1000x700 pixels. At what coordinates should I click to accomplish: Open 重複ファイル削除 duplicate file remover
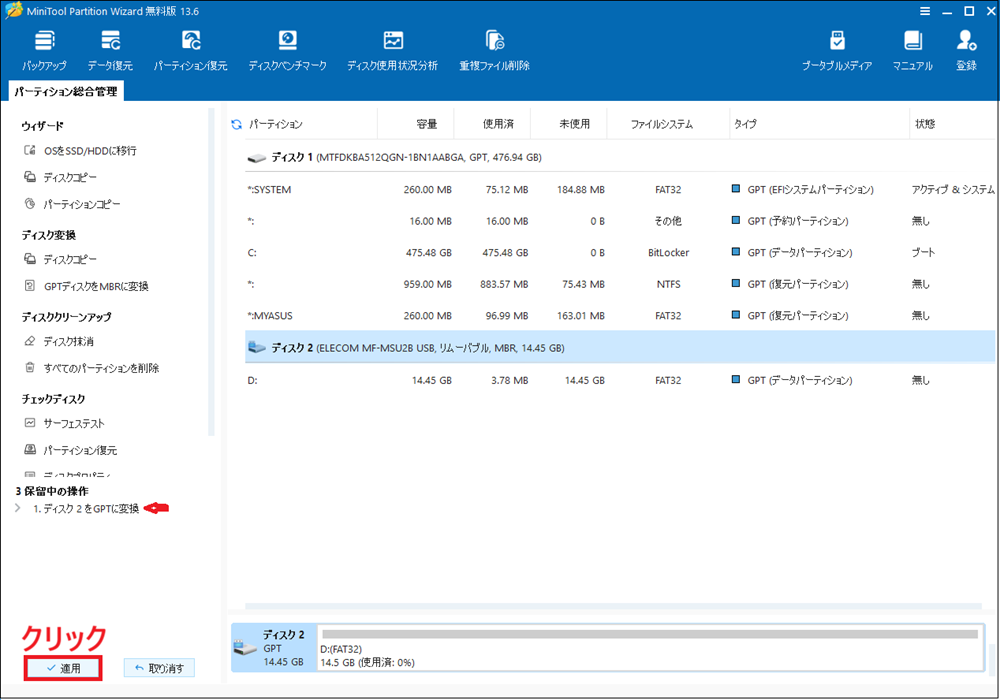[x=494, y=50]
